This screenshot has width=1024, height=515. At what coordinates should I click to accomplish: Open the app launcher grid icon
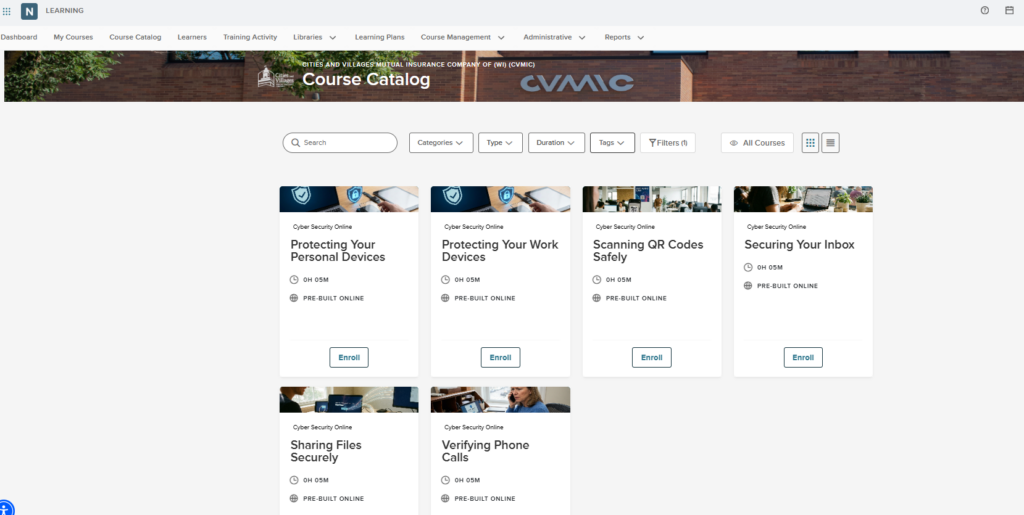click(x=7, y=11)
